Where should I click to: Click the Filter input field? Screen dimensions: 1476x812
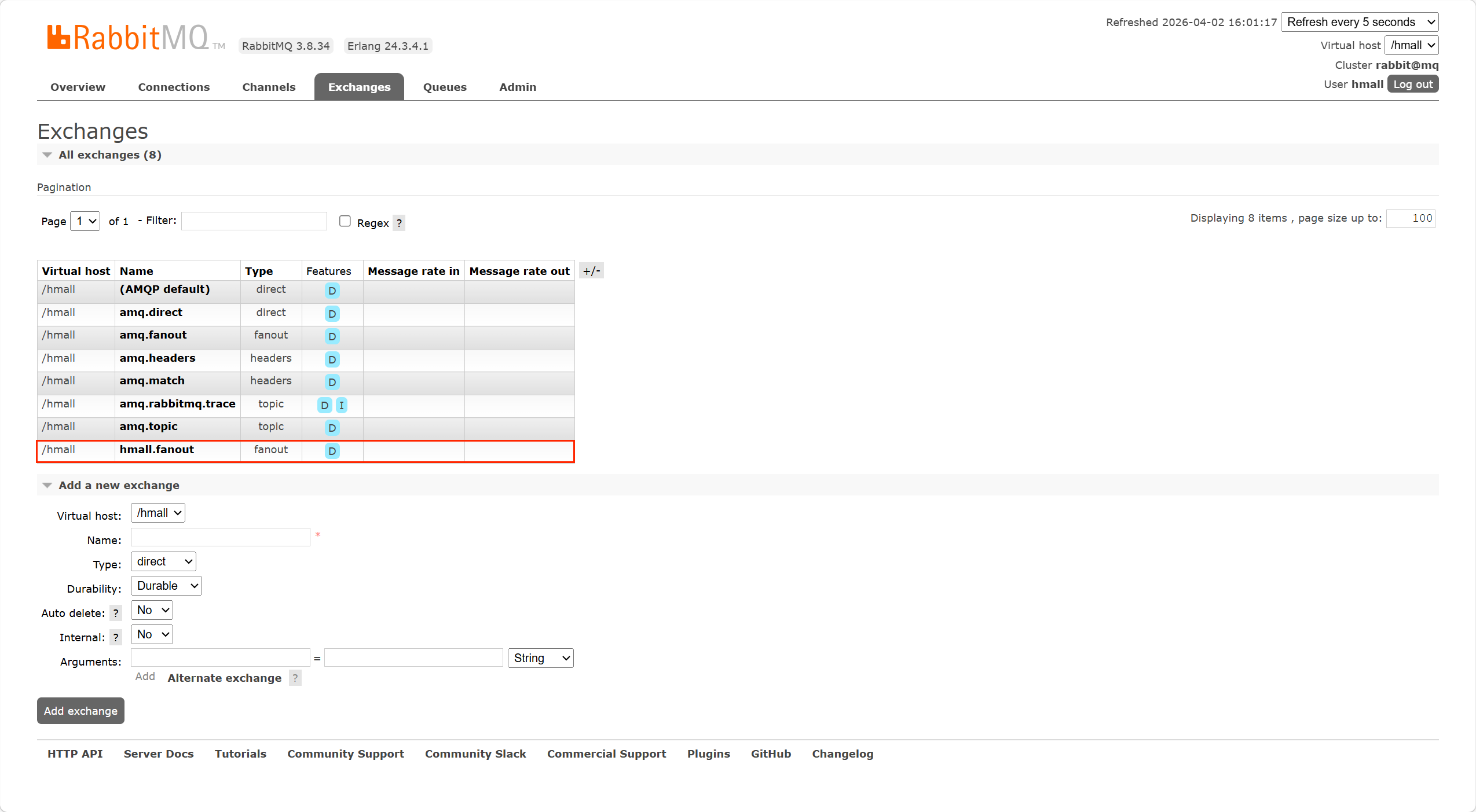254,221
